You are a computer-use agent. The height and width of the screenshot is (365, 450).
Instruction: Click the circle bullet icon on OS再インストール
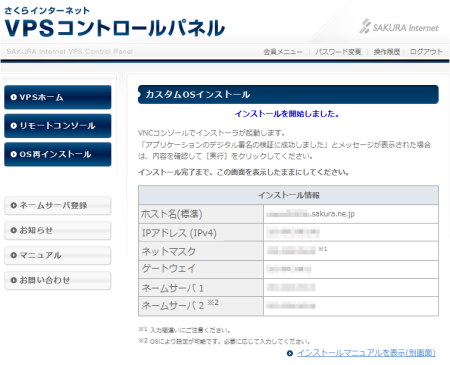[x=14, y=154]
